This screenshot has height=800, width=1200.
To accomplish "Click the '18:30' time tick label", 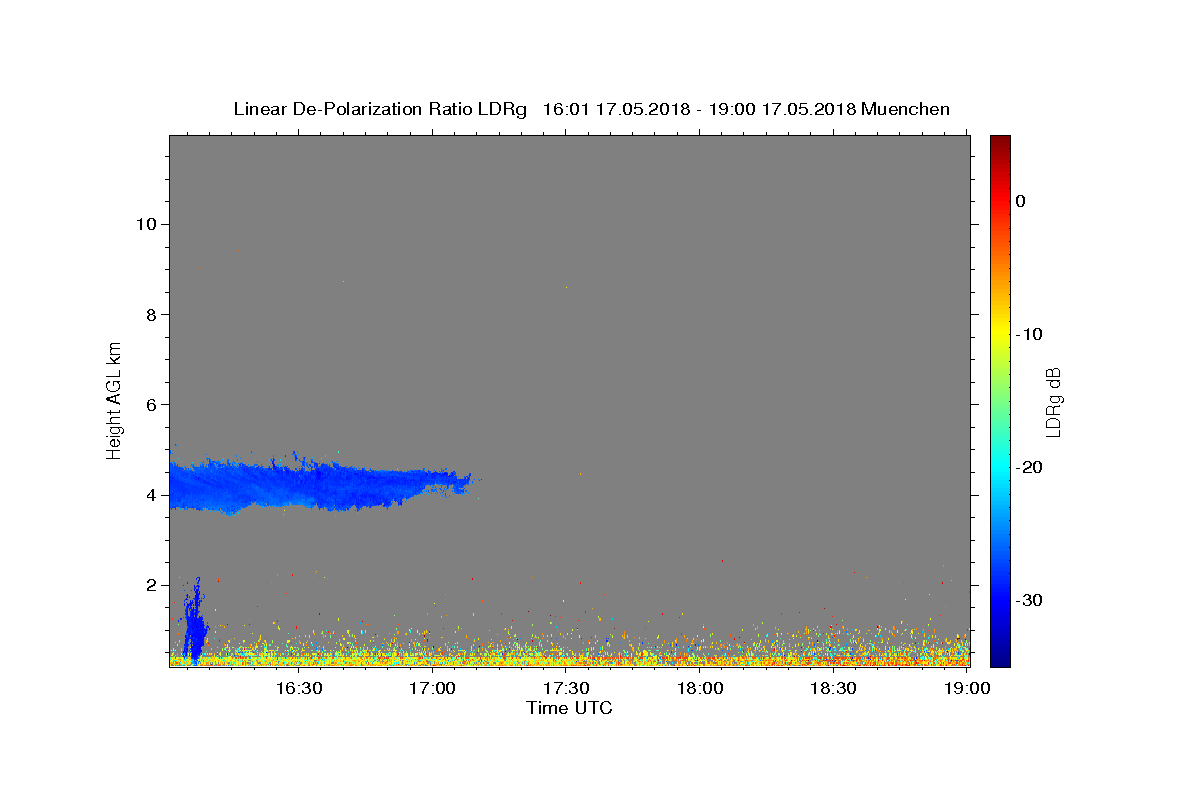I will 834,689.
